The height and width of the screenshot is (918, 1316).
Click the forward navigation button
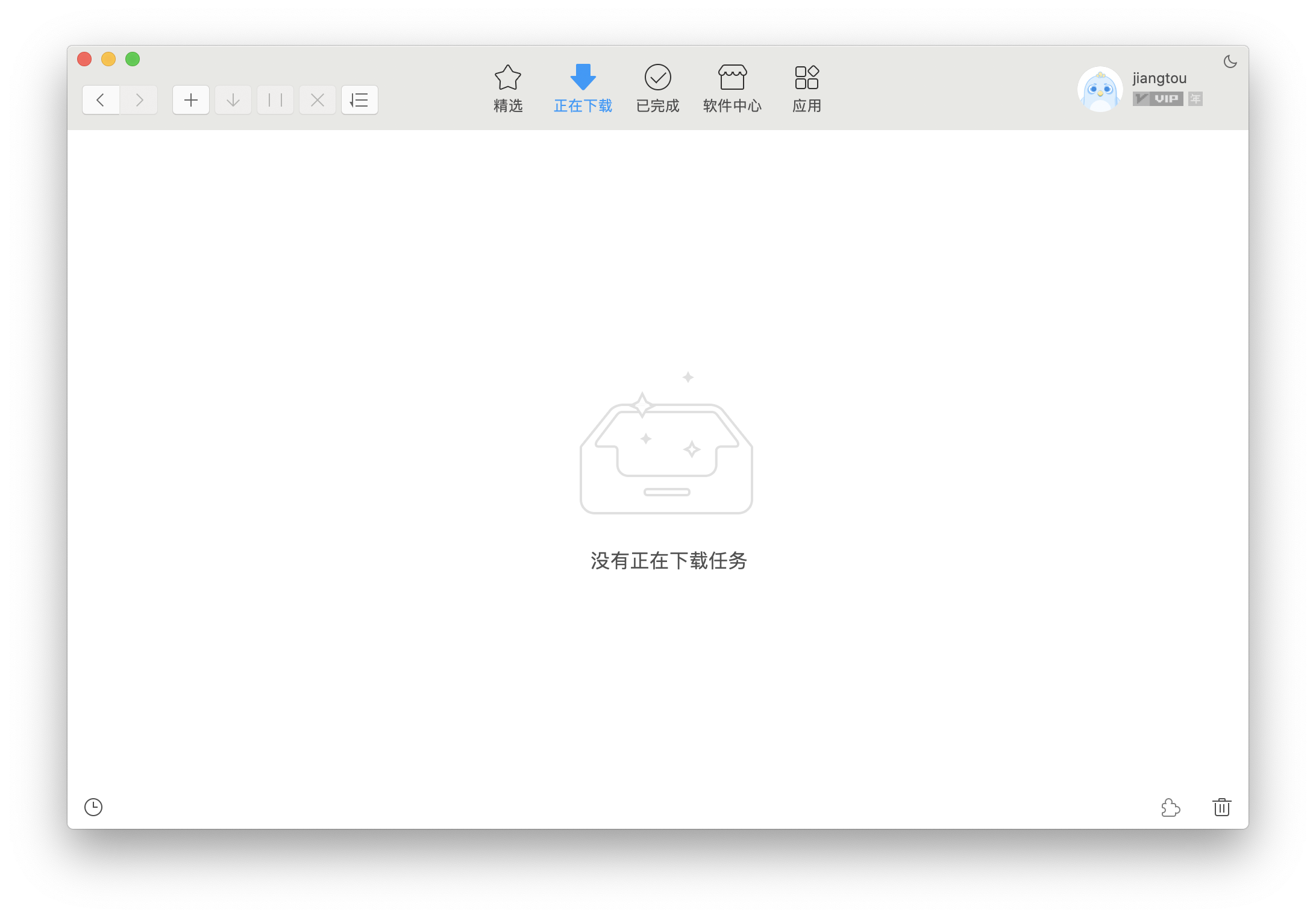pyautogui.click(x=139, y=99)
